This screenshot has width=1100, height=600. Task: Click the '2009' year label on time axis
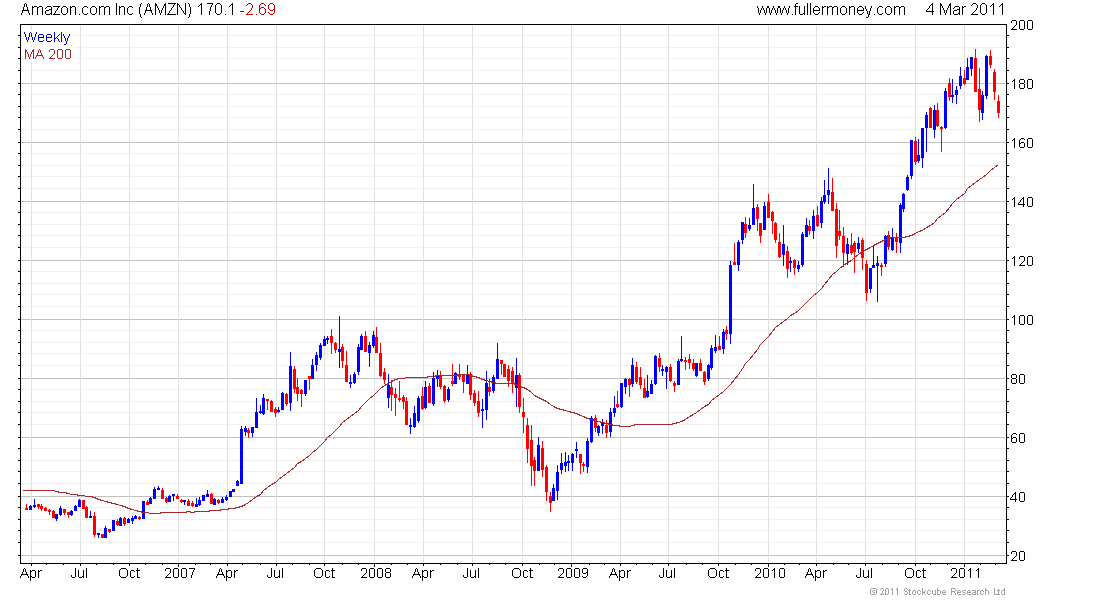[x=573, y=573]
